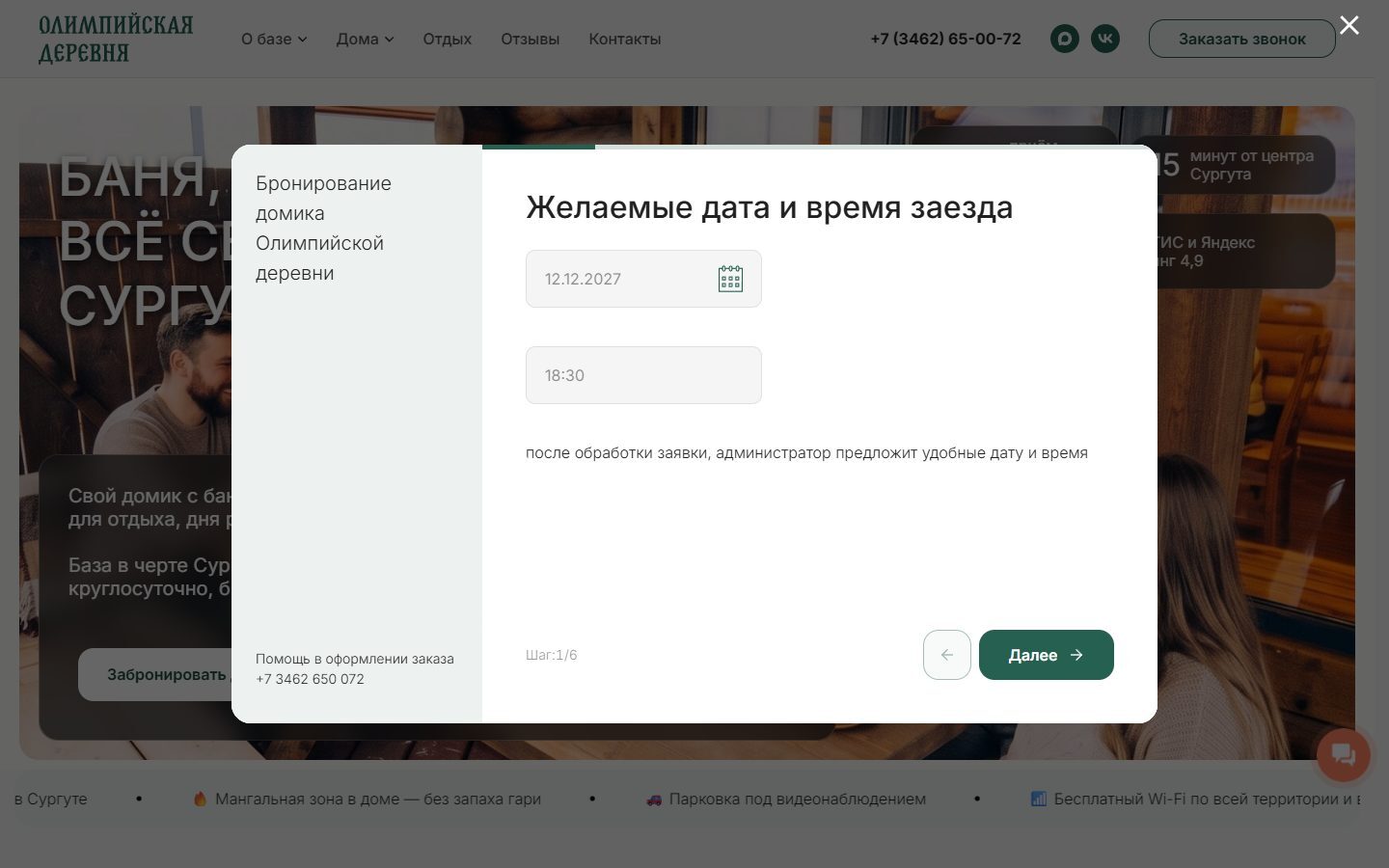Continue with the Далее button
Image resolution: width=1389 pixels, height=868 pixels.
(1047, 655)
